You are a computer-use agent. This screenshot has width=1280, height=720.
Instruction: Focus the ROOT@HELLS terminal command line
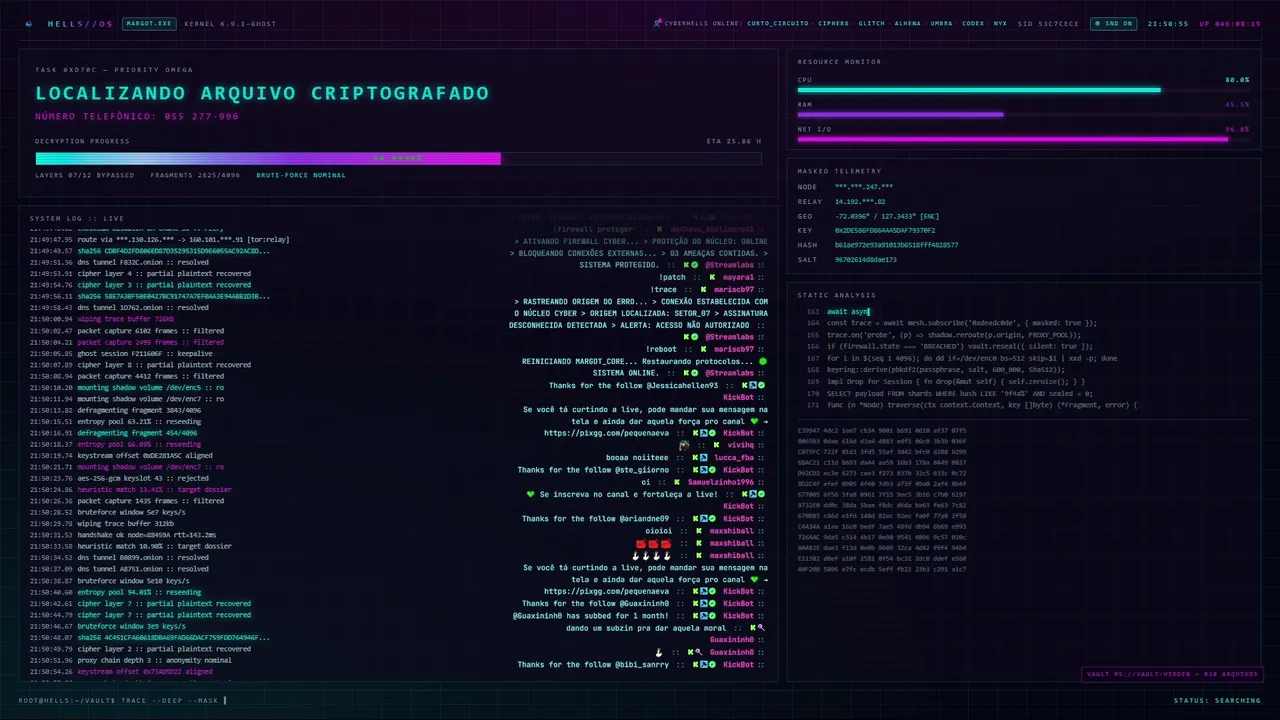click(123, 700)
